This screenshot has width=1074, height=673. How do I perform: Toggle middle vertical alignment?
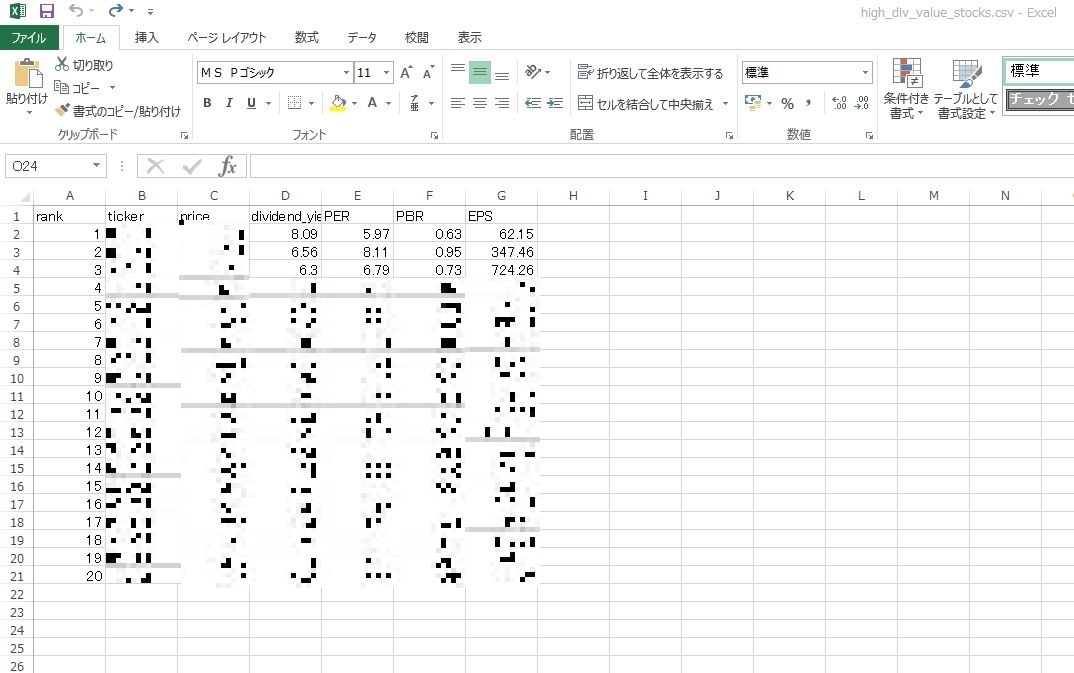click(479, 72)
